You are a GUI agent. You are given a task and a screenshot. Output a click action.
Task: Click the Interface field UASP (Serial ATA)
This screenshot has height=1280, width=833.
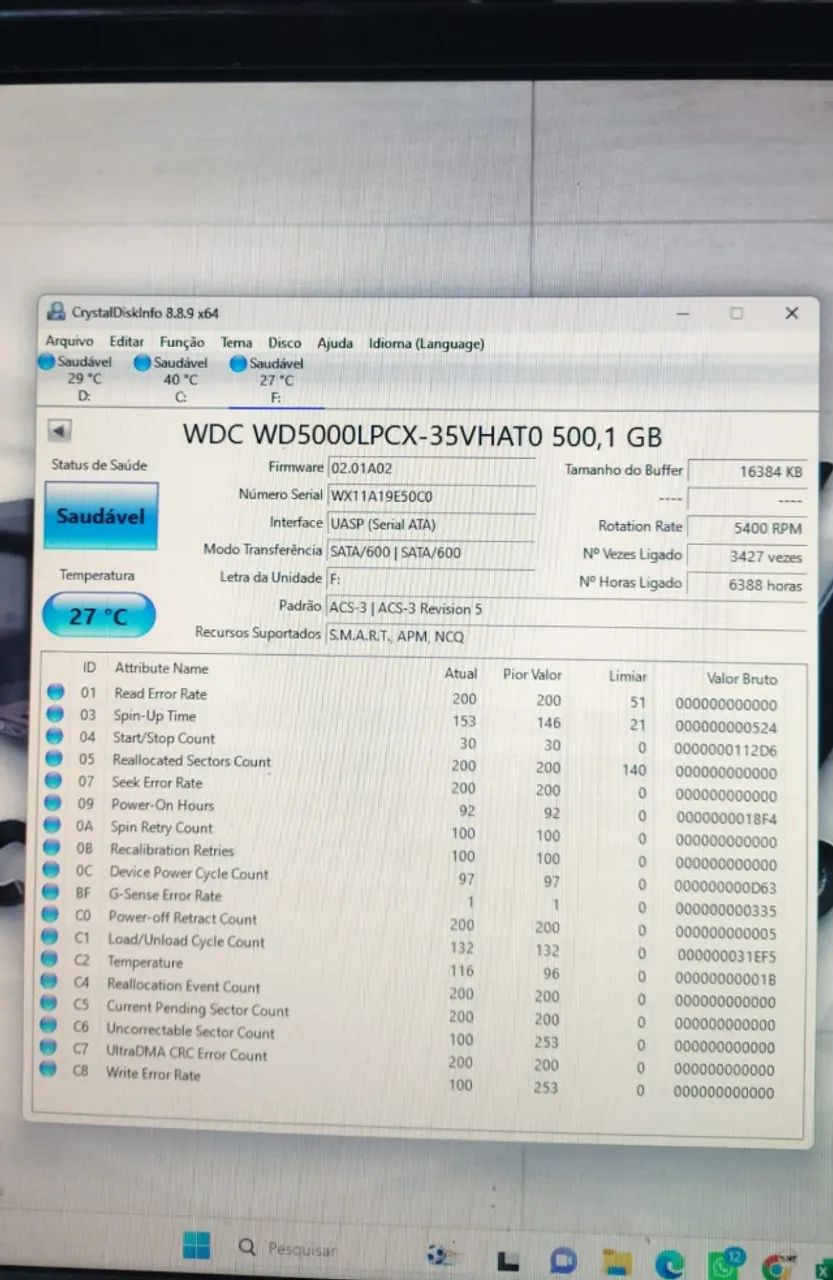coord(431,524)
